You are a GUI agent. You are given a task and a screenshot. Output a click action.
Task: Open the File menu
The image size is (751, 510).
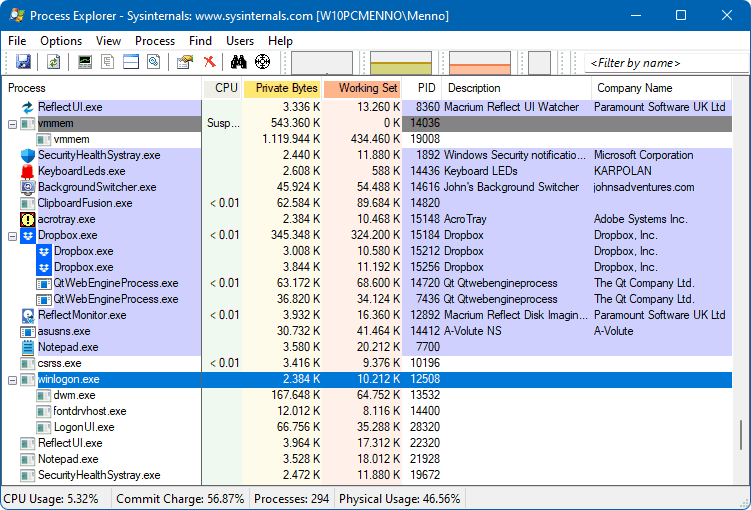pyautogui.click(x=17, y=41)
